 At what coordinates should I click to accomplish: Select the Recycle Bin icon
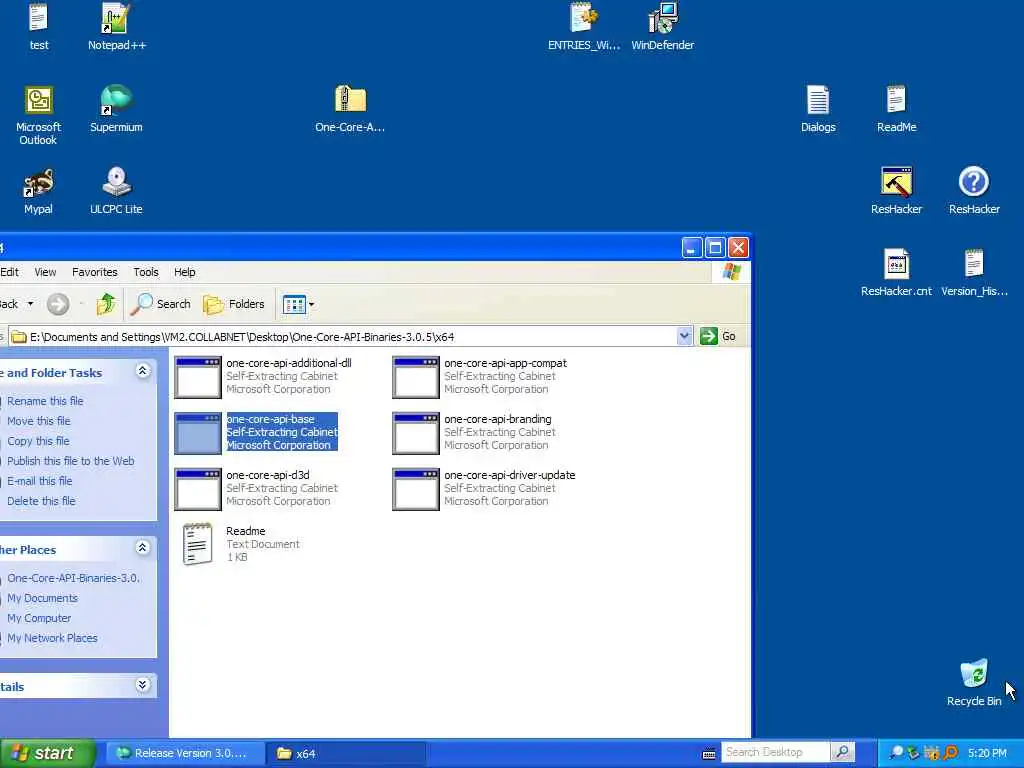point(974,683)
